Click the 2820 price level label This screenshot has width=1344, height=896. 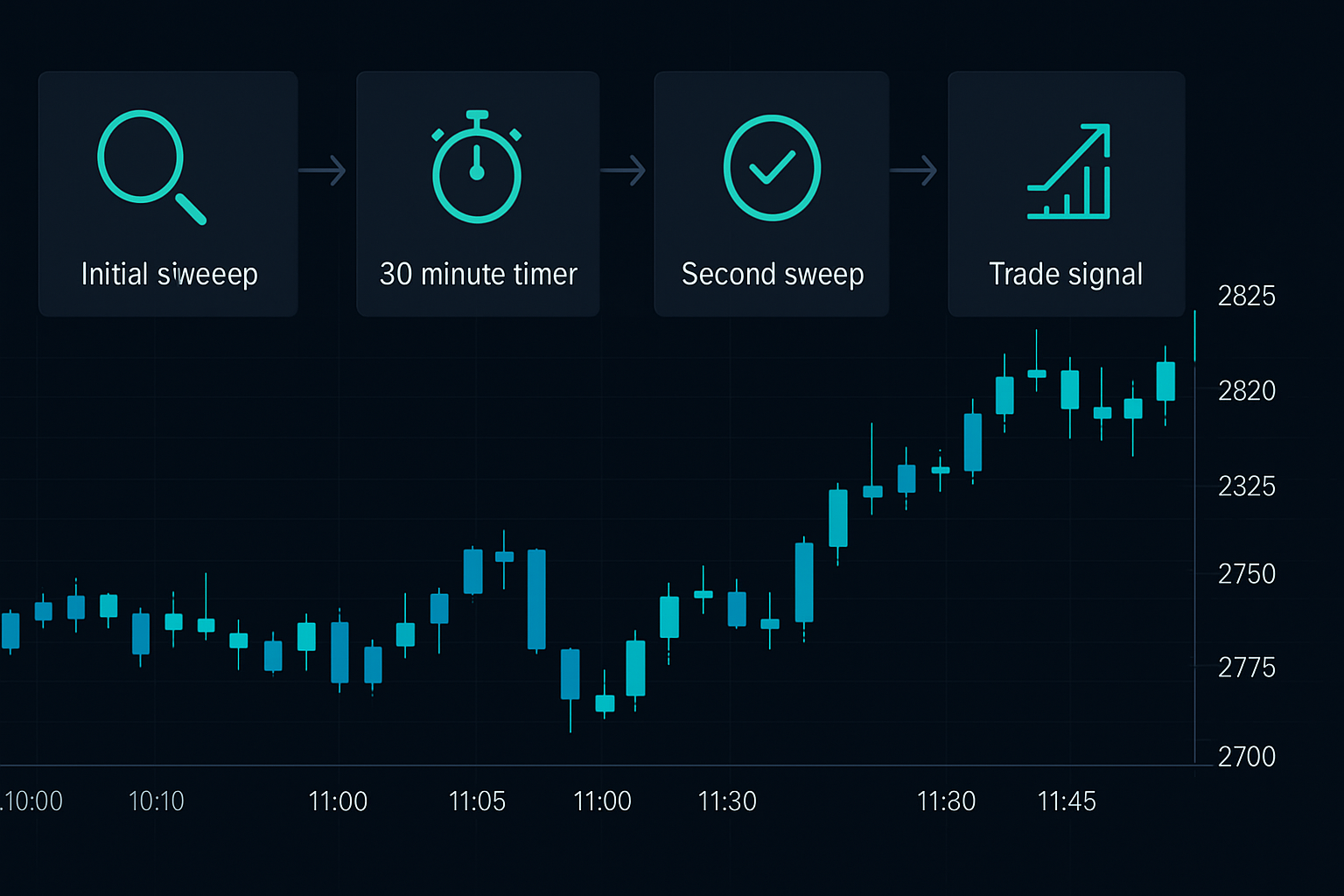(1247, 390)
